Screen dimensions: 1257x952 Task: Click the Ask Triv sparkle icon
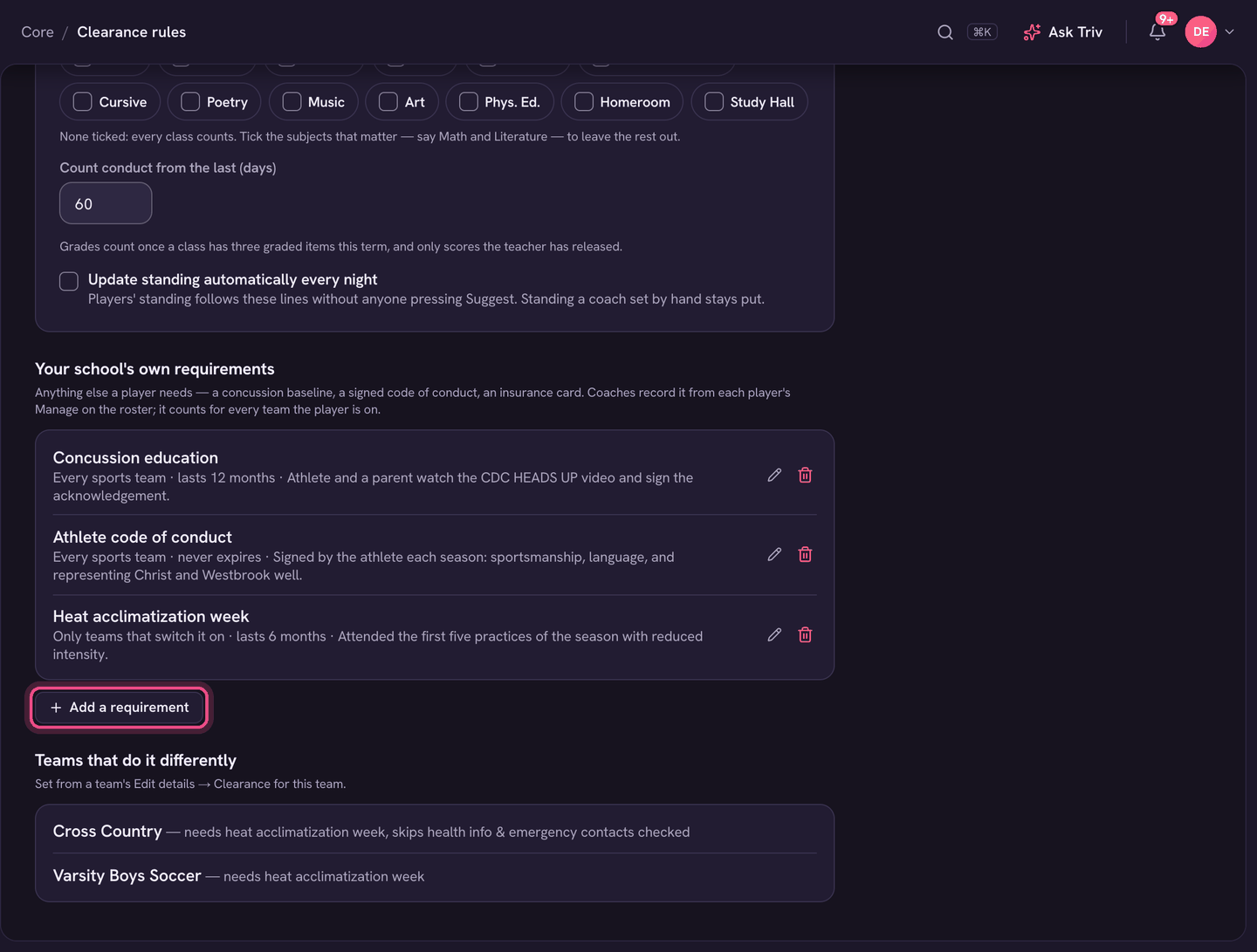pos(1032,32)
